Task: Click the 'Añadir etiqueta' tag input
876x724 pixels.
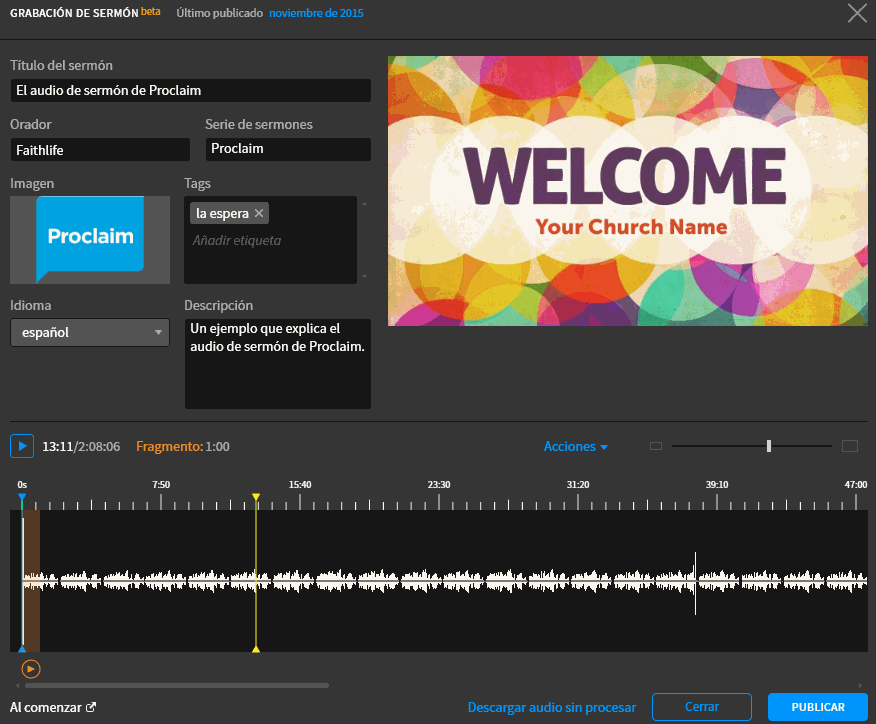Action: point(237,240)
